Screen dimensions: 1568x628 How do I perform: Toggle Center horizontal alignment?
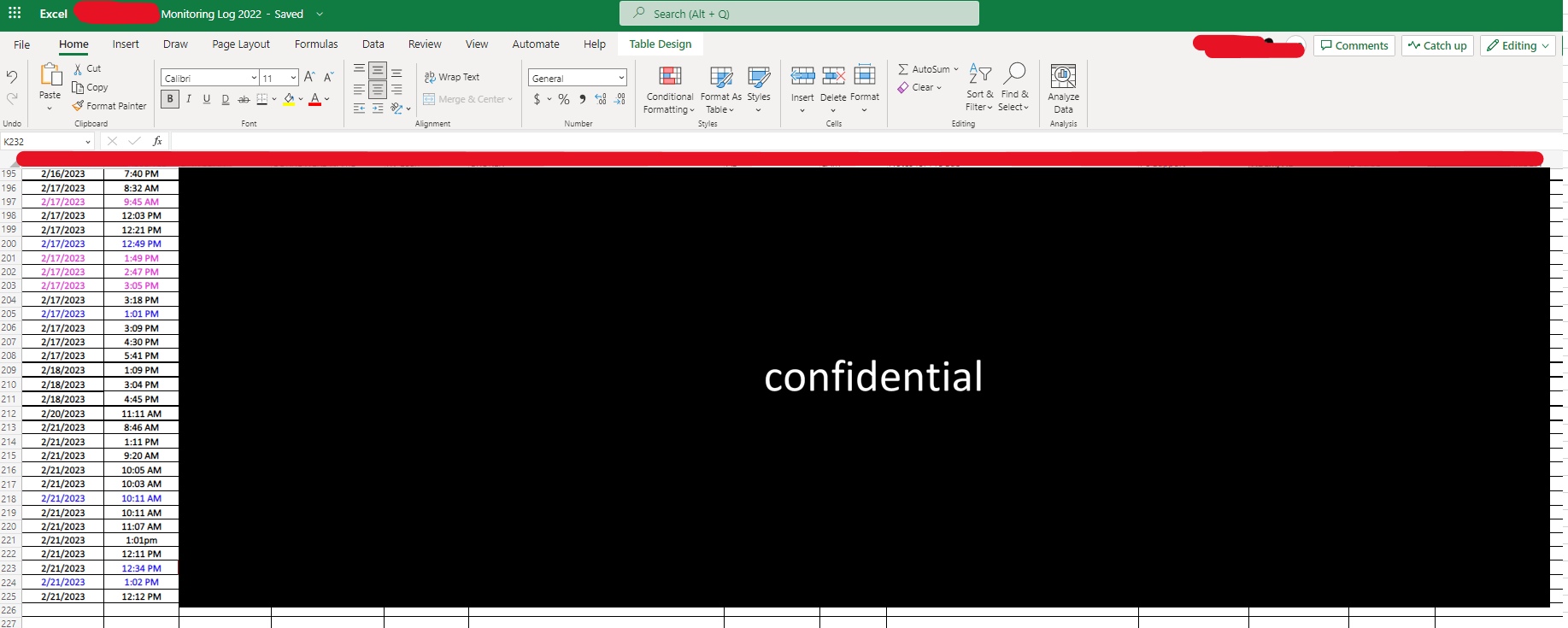click(378, 89)
